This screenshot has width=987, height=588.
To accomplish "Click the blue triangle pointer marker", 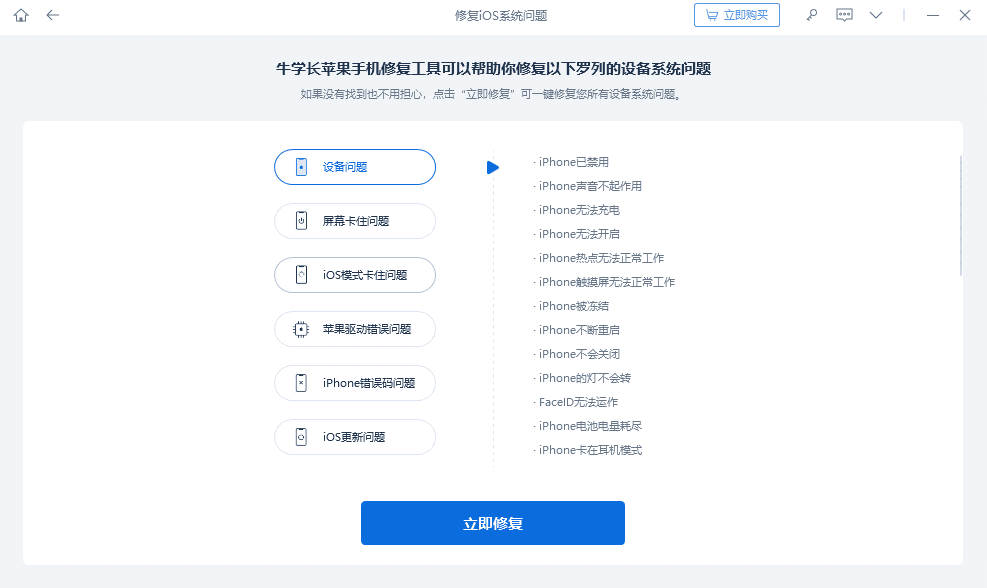I will [x=493, y=167].
